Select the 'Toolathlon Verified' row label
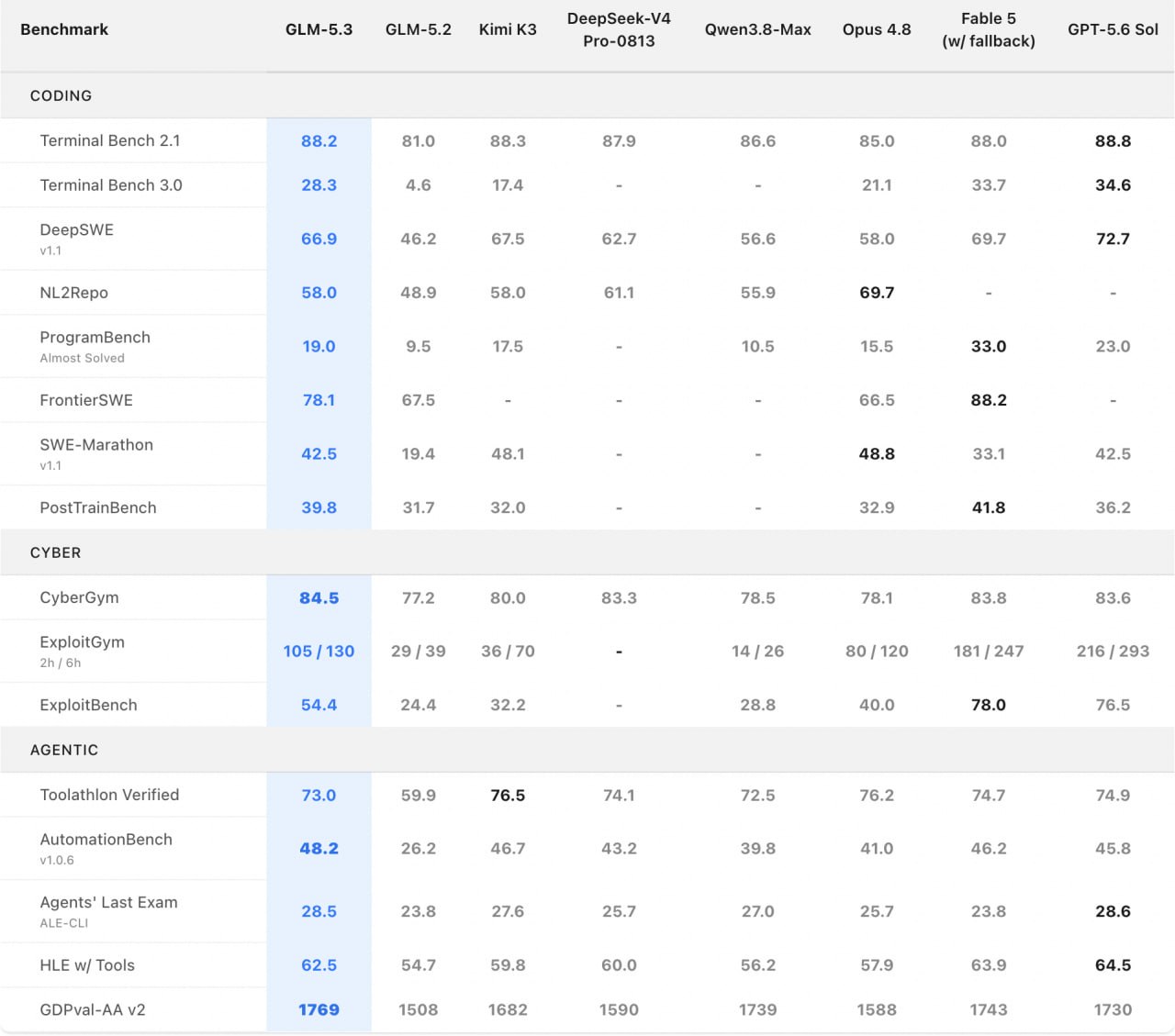This screenshot has height=1036, width=1175. 109,795
